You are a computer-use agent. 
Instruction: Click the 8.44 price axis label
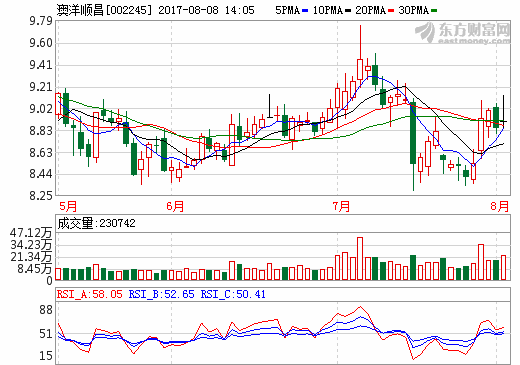pyautogui.click(x=41, y=174)
